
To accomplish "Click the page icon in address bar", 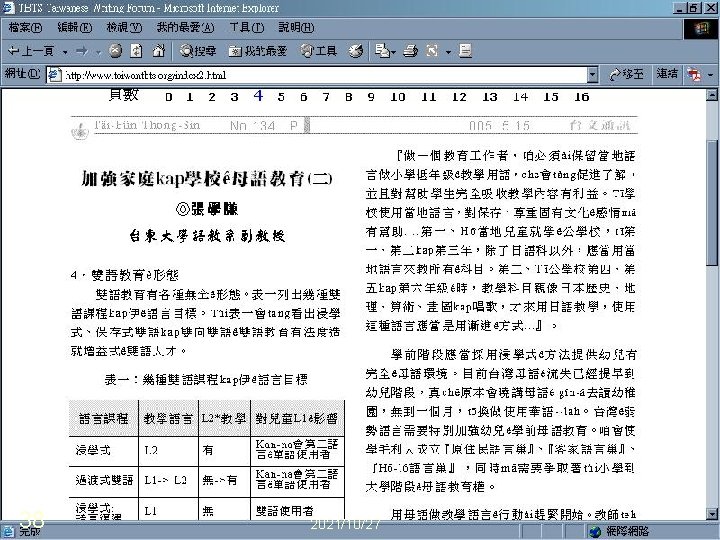I will (55, 75).
